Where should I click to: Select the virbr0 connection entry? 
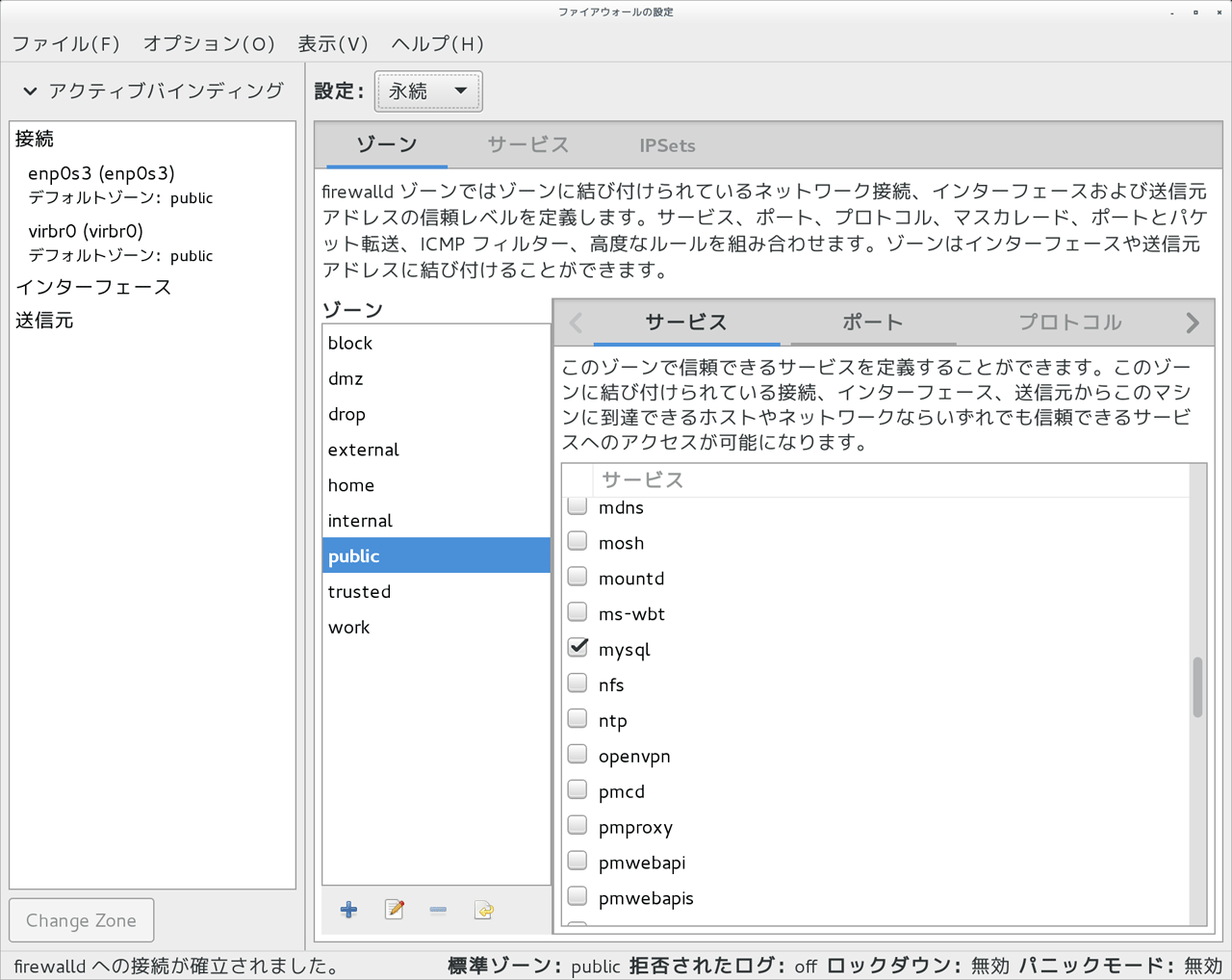[153, 243]
